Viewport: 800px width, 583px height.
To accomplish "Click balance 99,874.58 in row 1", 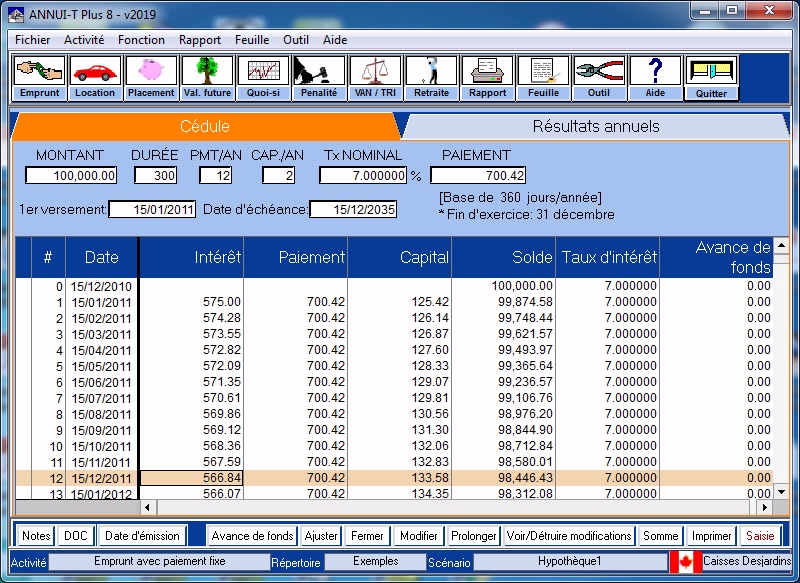I will [504, 302].
